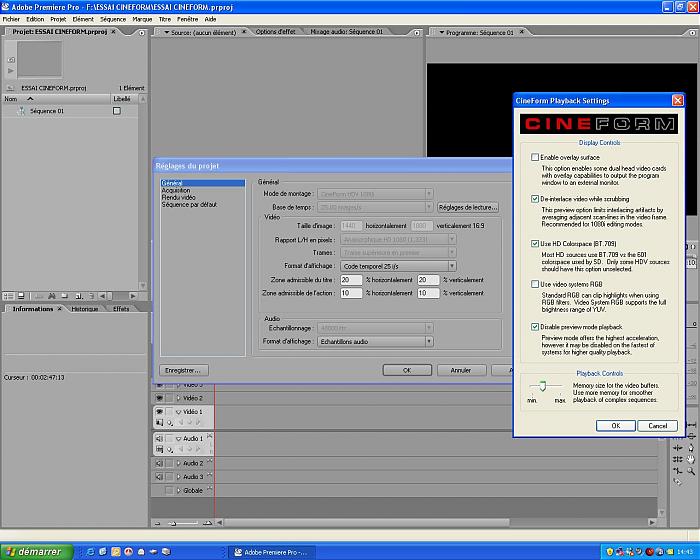Open the Windows démarrer start menu
This screenshot has width=700, height=560.
click(37, 552)
